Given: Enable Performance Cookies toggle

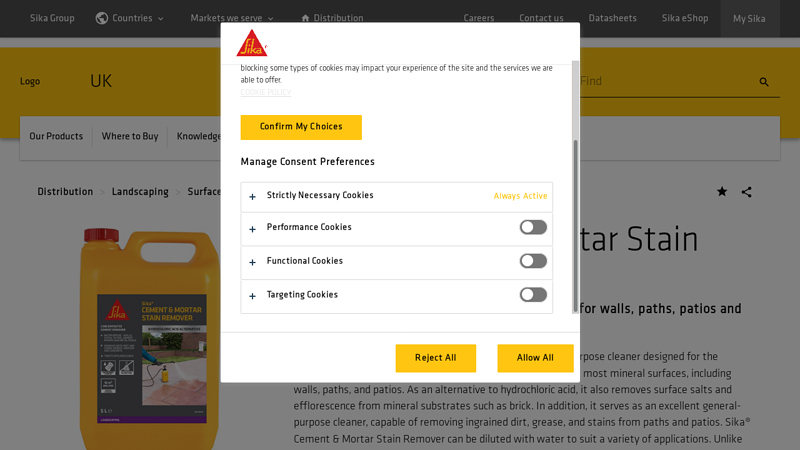Looking at the screenshot, I should (x=533, y=227).
